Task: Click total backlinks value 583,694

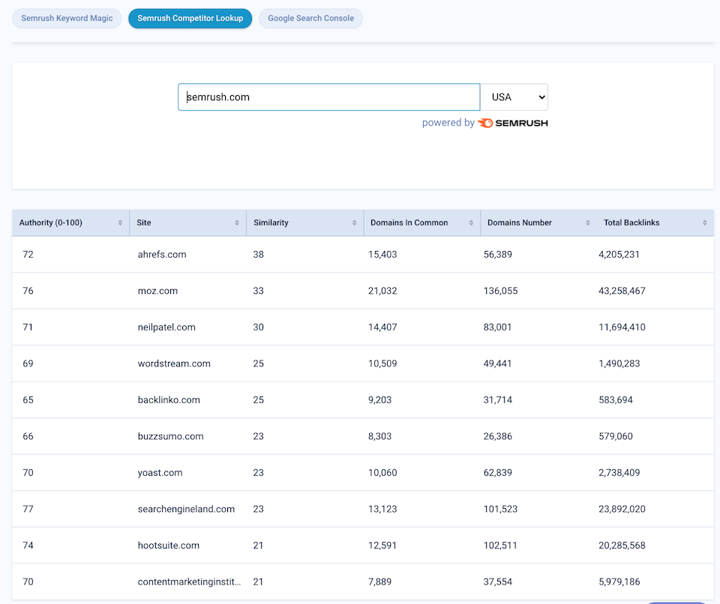Action: tap(615, 400)
